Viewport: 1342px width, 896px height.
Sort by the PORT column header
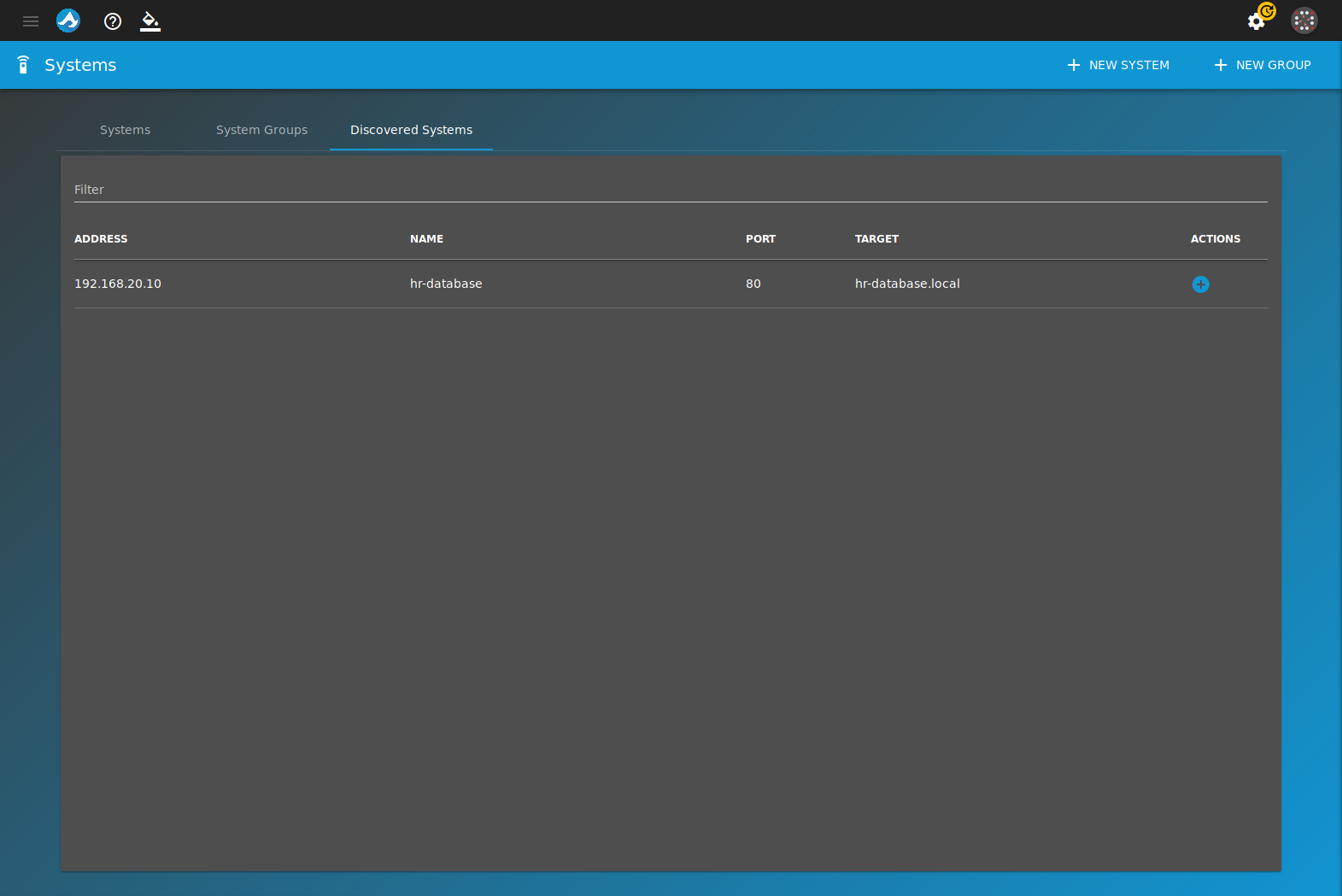[x=760, y=239]
